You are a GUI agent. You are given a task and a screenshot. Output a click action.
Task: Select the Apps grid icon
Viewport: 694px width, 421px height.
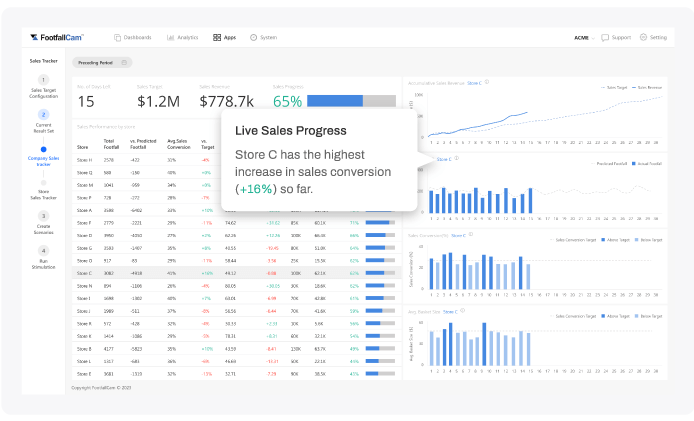217,38
